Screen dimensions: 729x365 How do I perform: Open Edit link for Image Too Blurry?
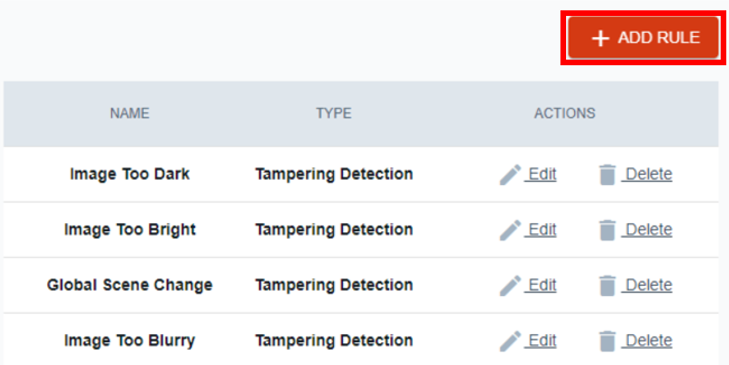(x=541, y=340)
